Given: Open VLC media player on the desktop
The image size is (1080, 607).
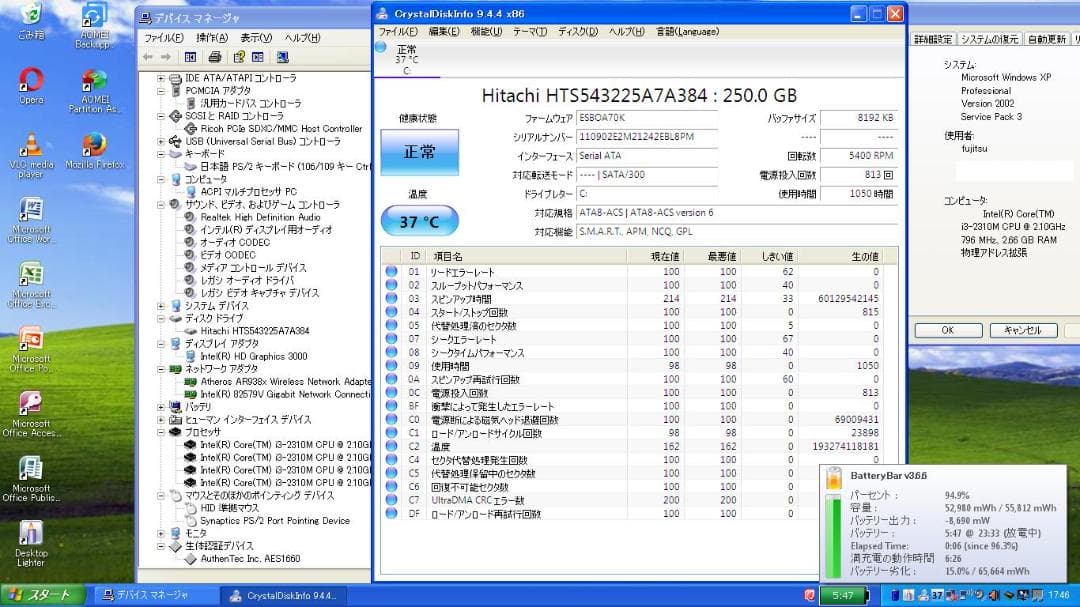Looking at the screenshot, I should tap(30, 140).
